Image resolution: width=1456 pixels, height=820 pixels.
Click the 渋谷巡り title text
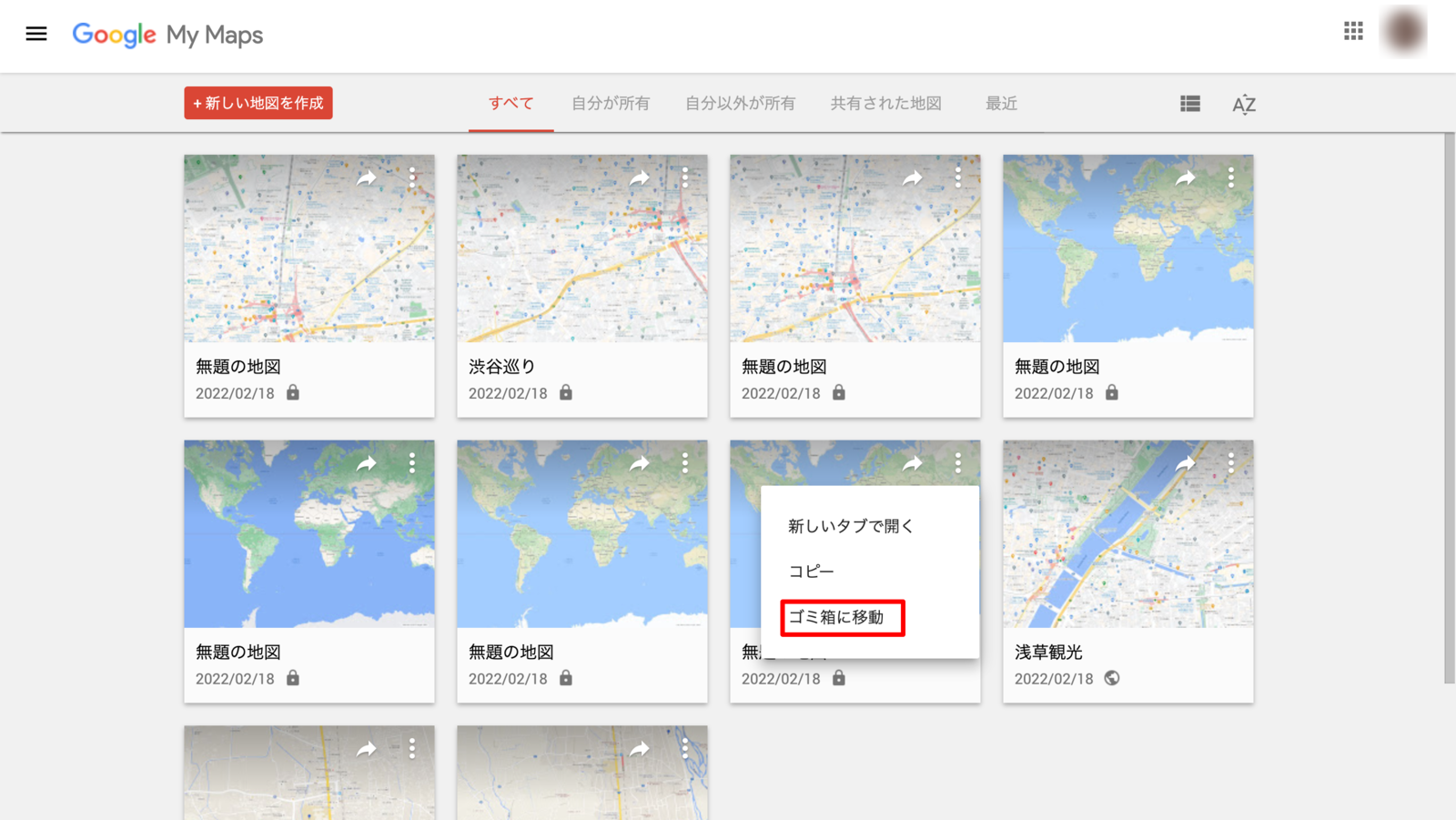(x=502, y=367)
